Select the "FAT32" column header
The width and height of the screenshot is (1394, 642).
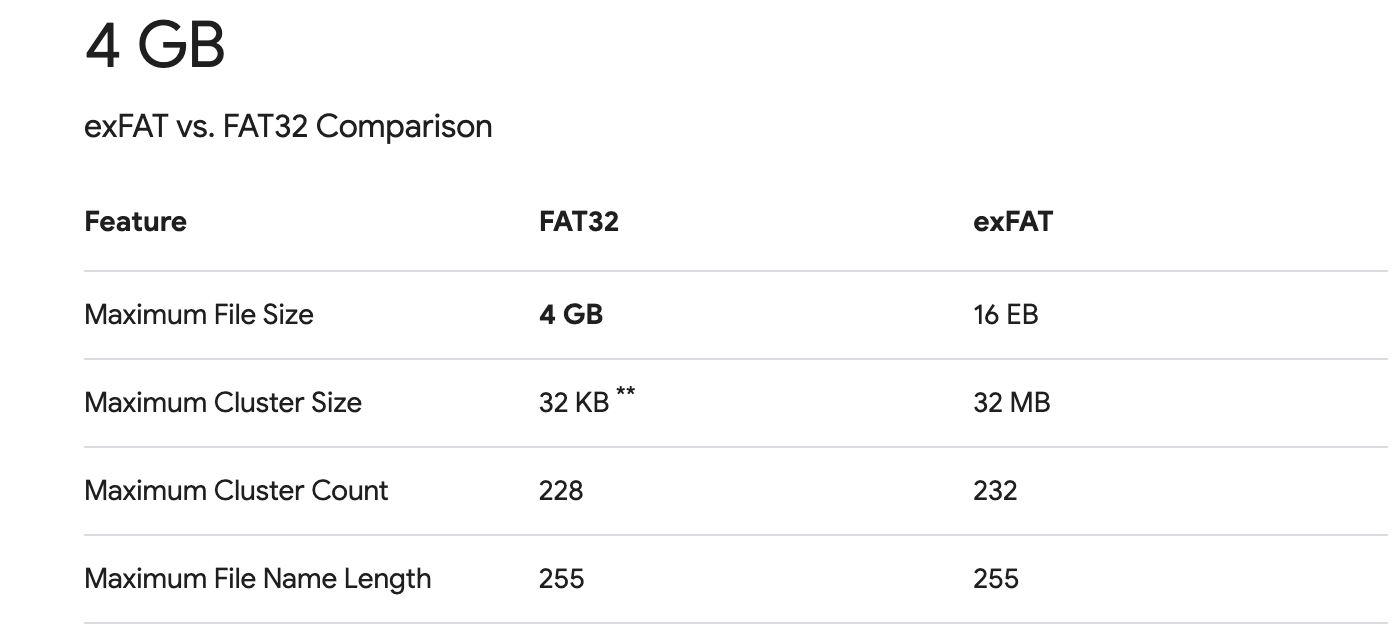tap(578, 221)
